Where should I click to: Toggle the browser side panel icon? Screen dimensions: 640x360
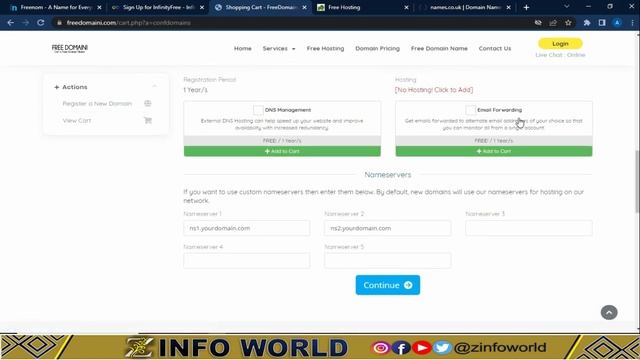(602, 23)
